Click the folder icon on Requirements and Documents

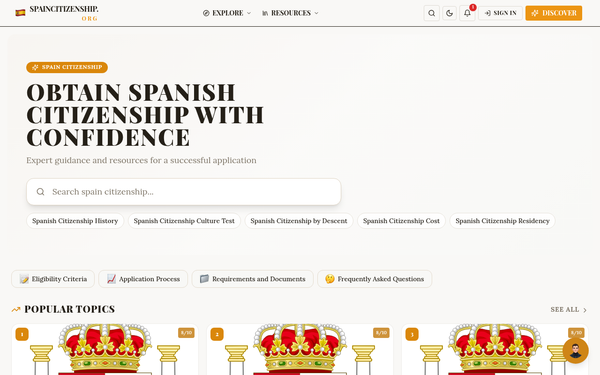coord(204,279)
